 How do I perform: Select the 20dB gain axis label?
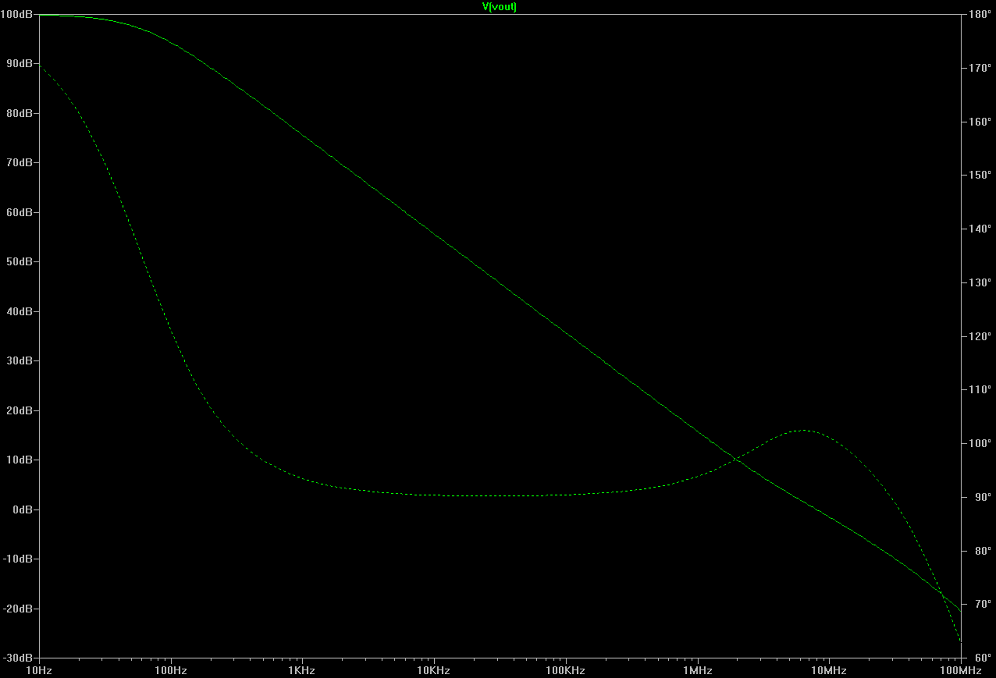coord(19,410)
